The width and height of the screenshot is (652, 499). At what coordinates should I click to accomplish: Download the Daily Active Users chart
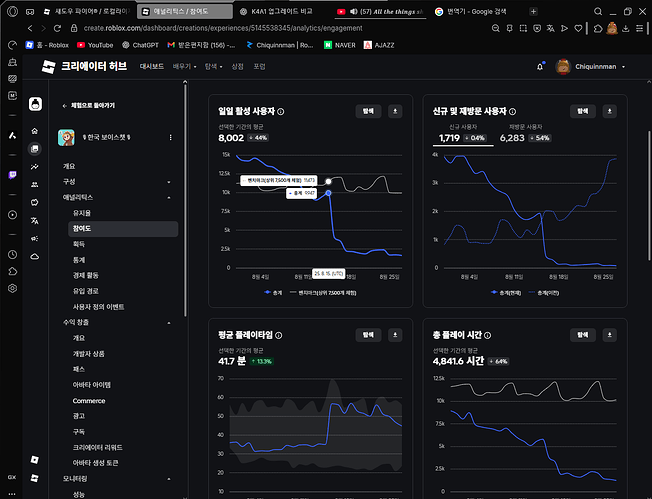[395, 111]
